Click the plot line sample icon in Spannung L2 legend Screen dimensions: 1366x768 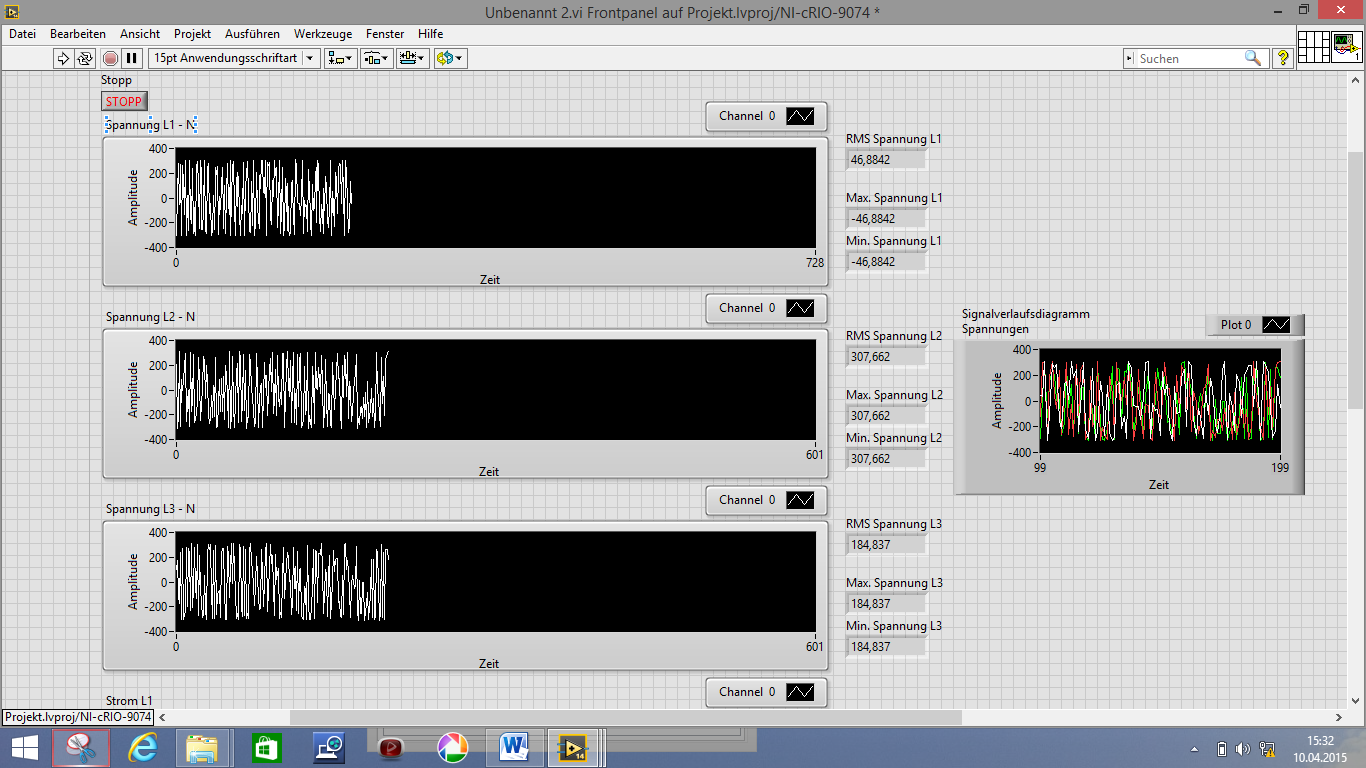(x=800, y=308)
